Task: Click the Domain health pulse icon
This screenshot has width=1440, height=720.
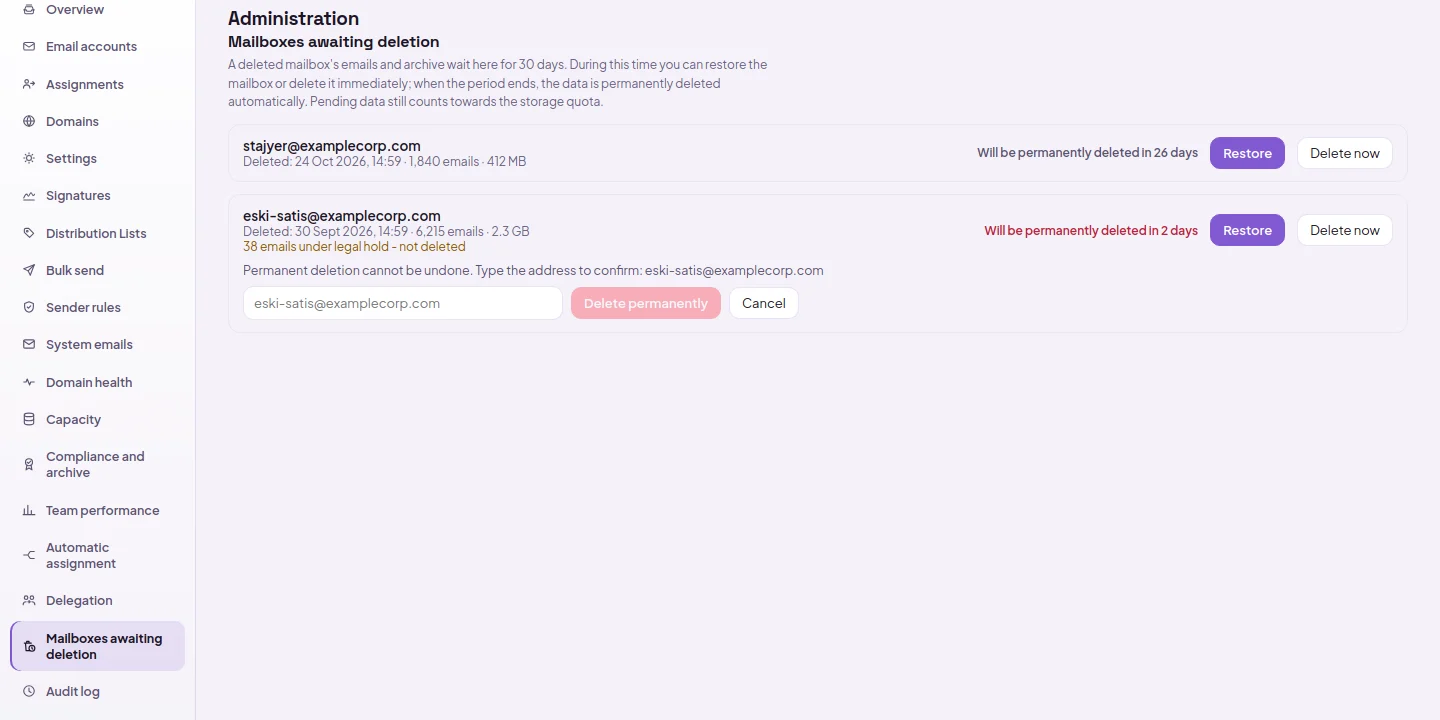Action: click(29, 382)
